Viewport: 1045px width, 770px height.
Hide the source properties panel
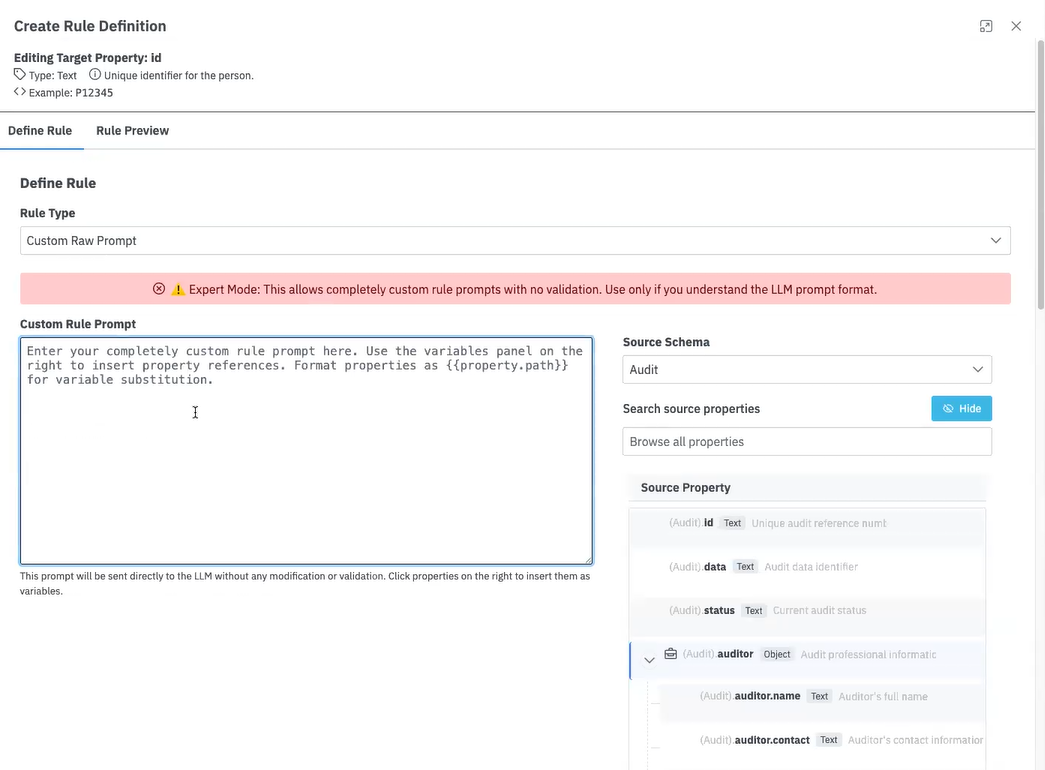pyautogui.click(x=961, y=408)
